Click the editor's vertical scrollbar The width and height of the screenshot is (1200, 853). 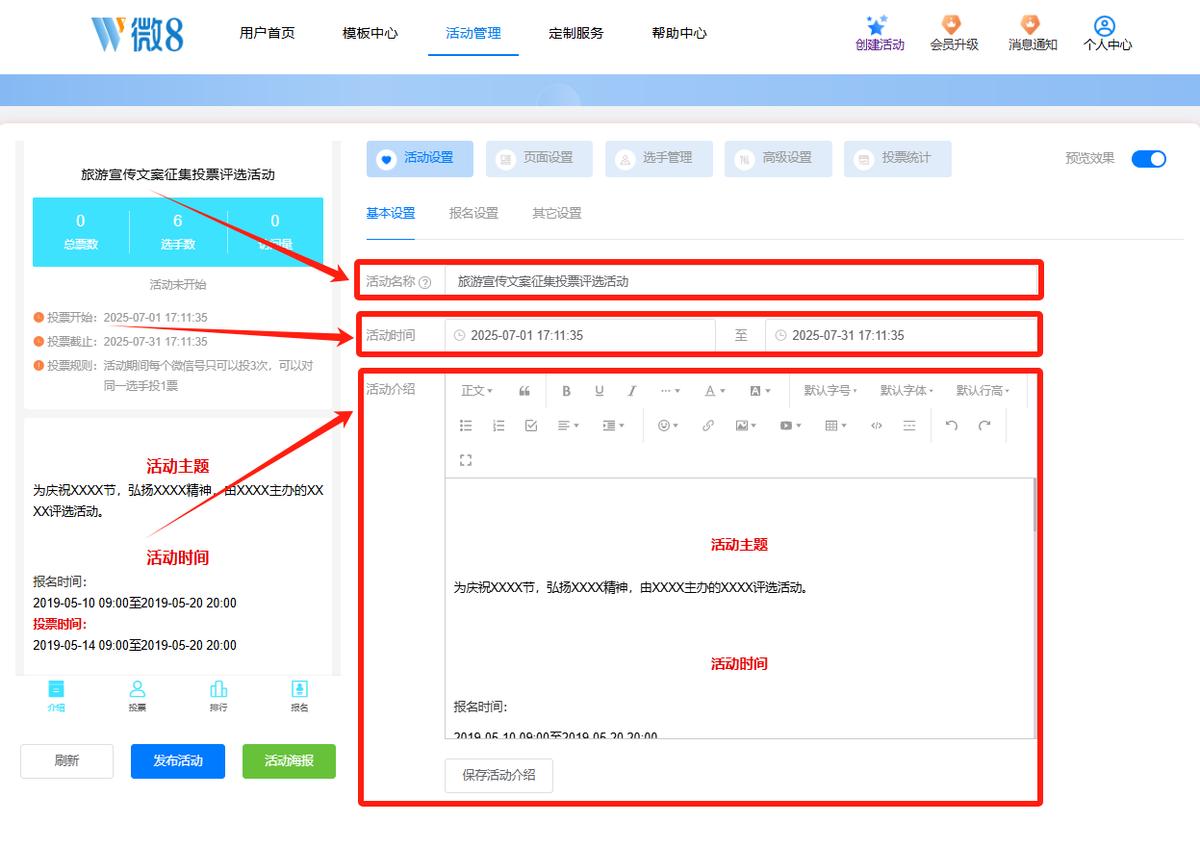point(1033,505)
